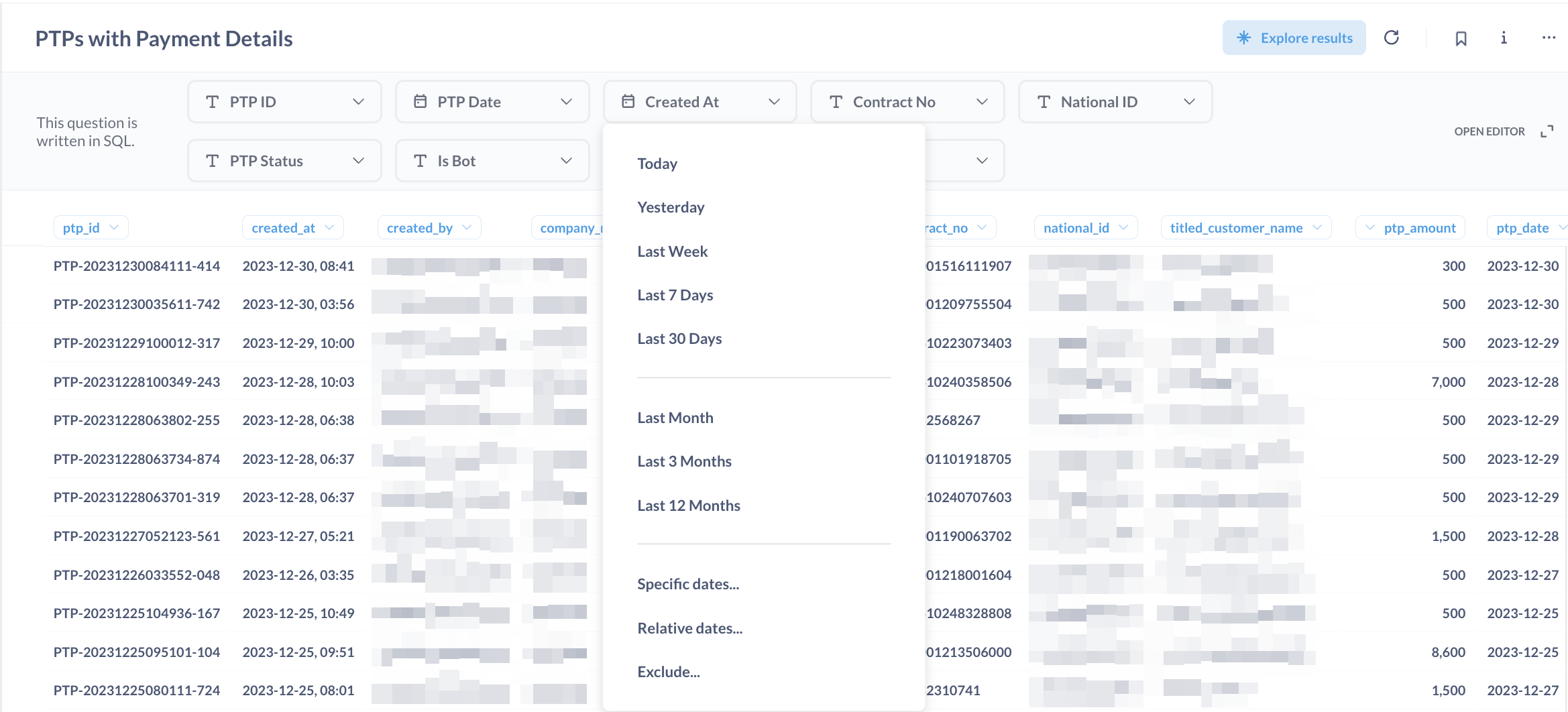
Task: Click the created_at column header
Action: coord(284,228)
